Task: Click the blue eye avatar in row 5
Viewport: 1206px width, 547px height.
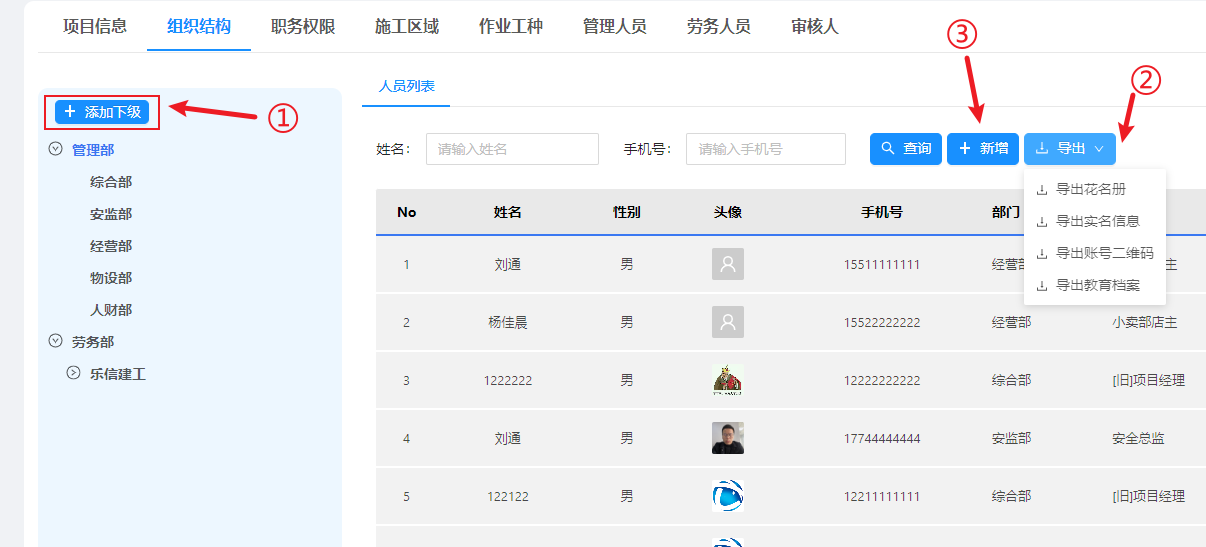Action: coord(728,496)
